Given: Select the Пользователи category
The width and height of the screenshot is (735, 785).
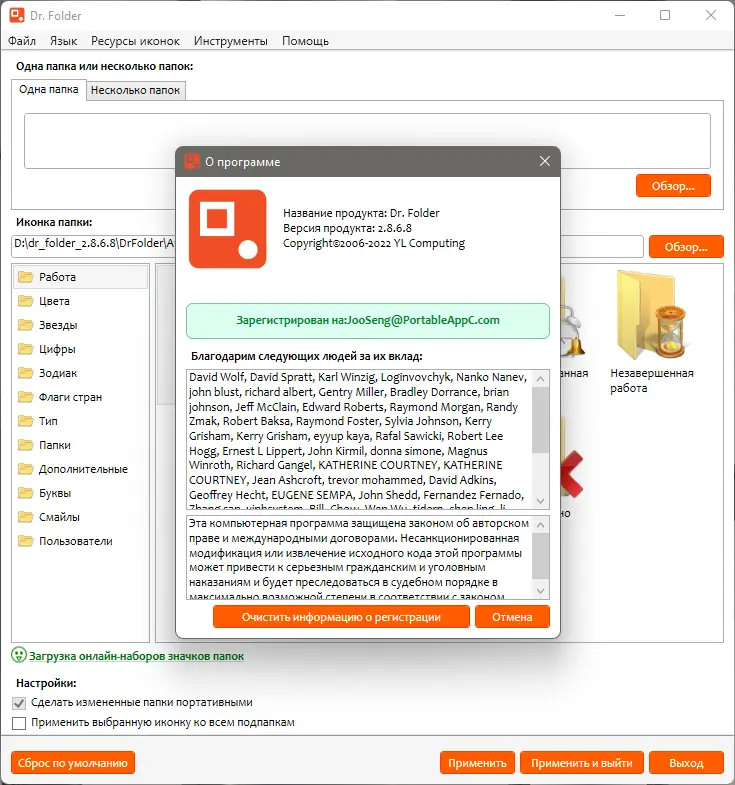Looking at the screenshot, I should 81,541.
